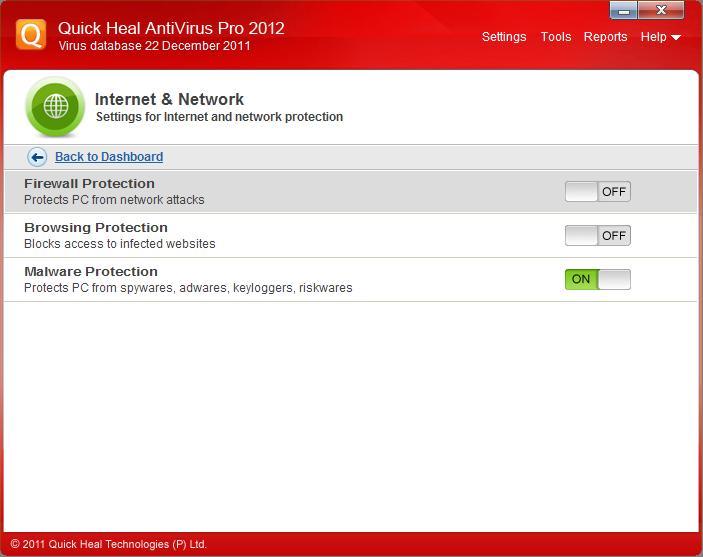This screenshot has width=703, height=557.
Task: Click the Internet & Network title
Action: 169,99
